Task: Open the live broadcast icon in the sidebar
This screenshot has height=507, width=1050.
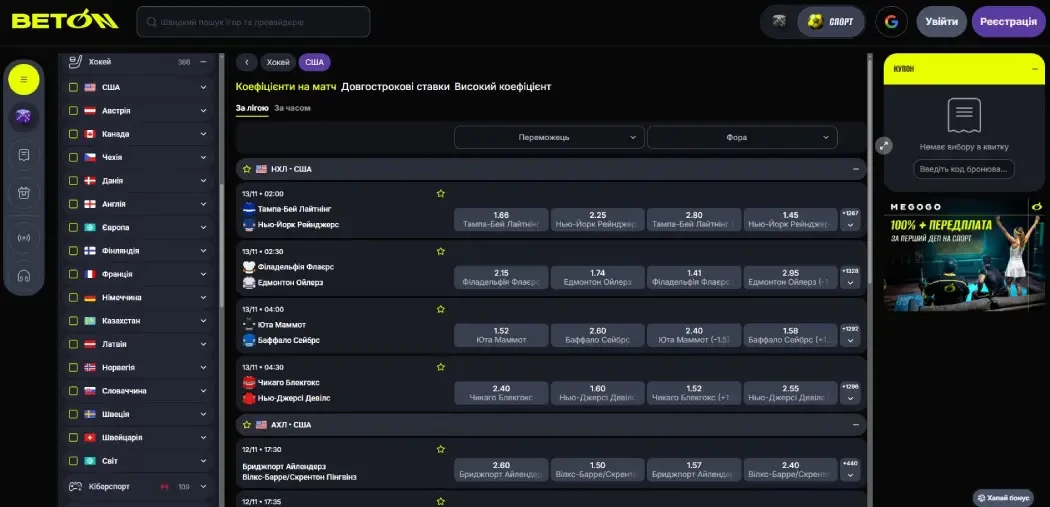Action: (24, 238)
